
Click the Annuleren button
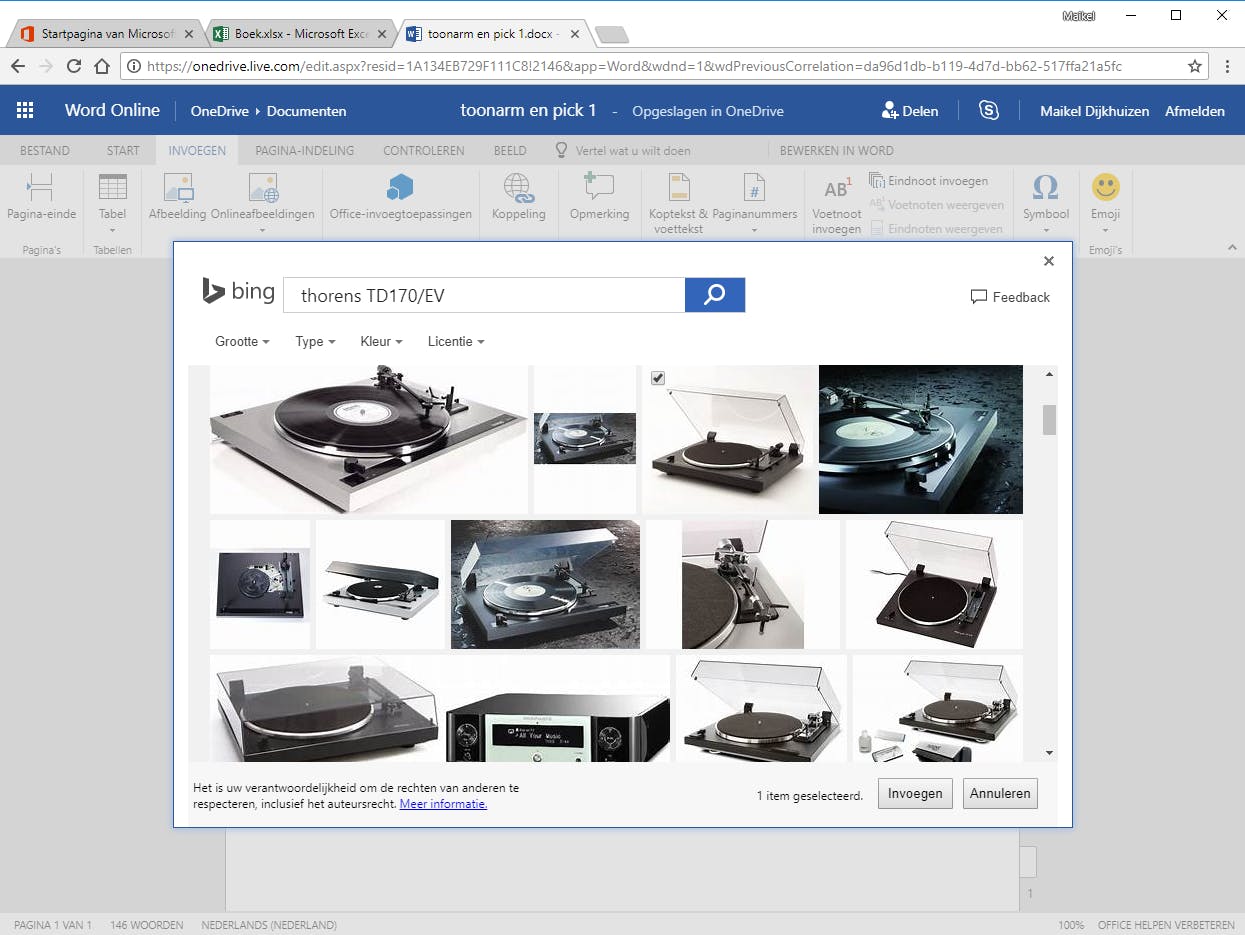tap(1000, 793)
